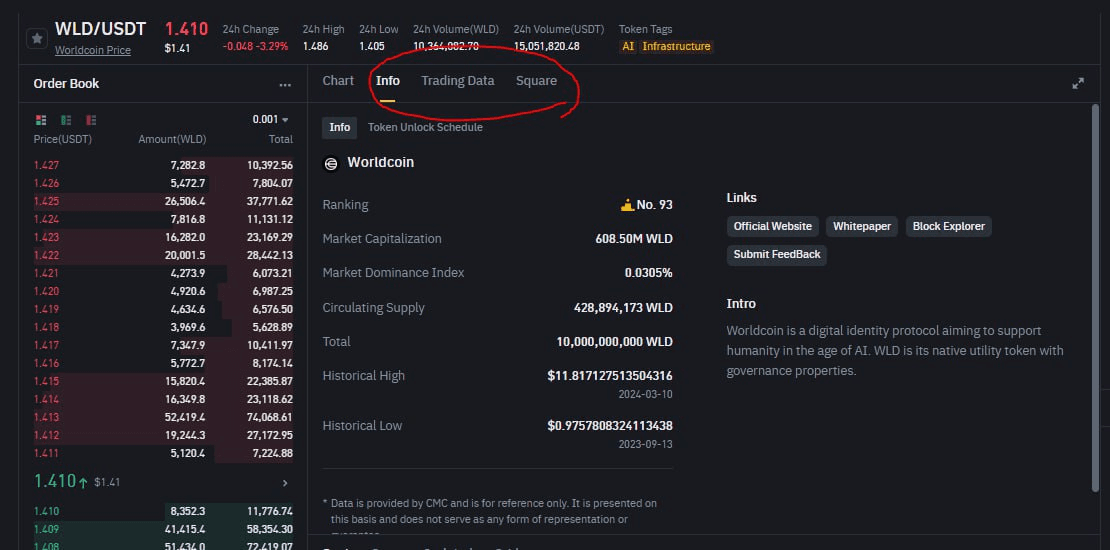
Task: Open the Token Unlock Schedule sub-tab
Action: click(x=425, y=127)
